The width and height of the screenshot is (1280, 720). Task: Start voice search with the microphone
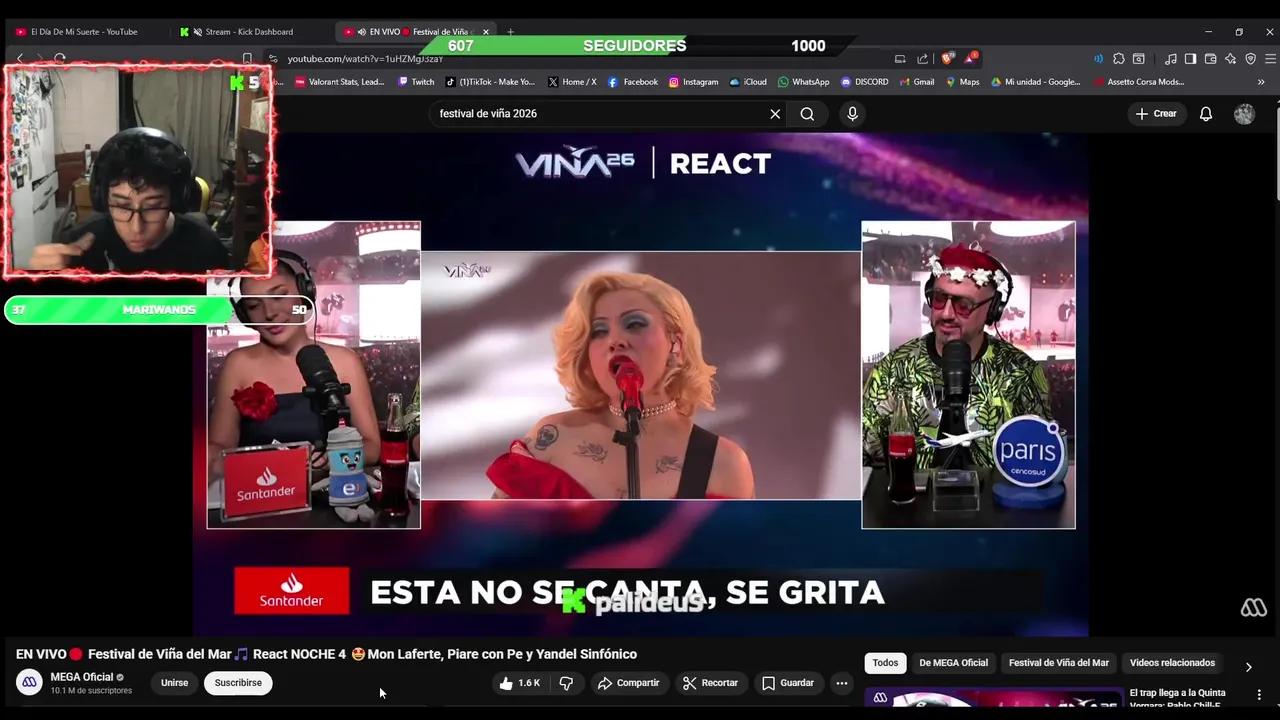(852, 114)
